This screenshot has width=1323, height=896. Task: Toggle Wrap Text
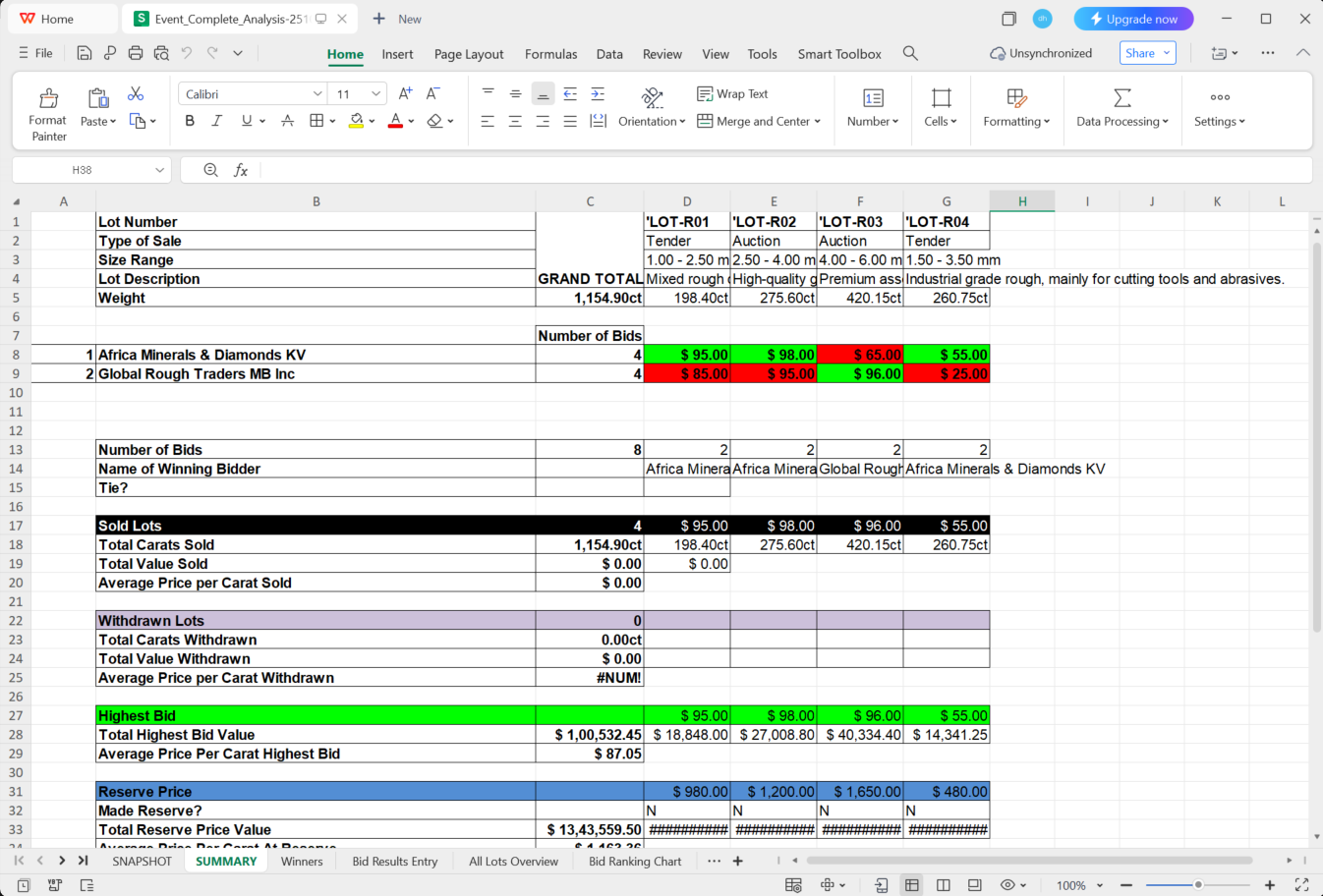pyautogui.click(x=732, y=93)
